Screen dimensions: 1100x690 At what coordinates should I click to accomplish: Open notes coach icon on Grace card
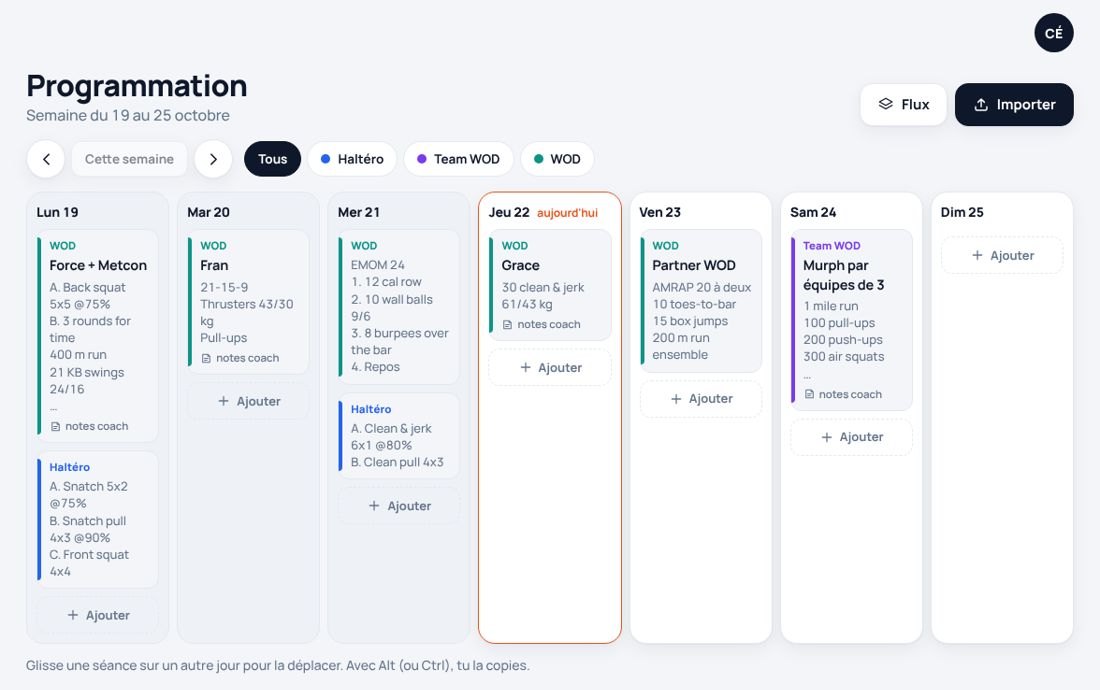507,325
